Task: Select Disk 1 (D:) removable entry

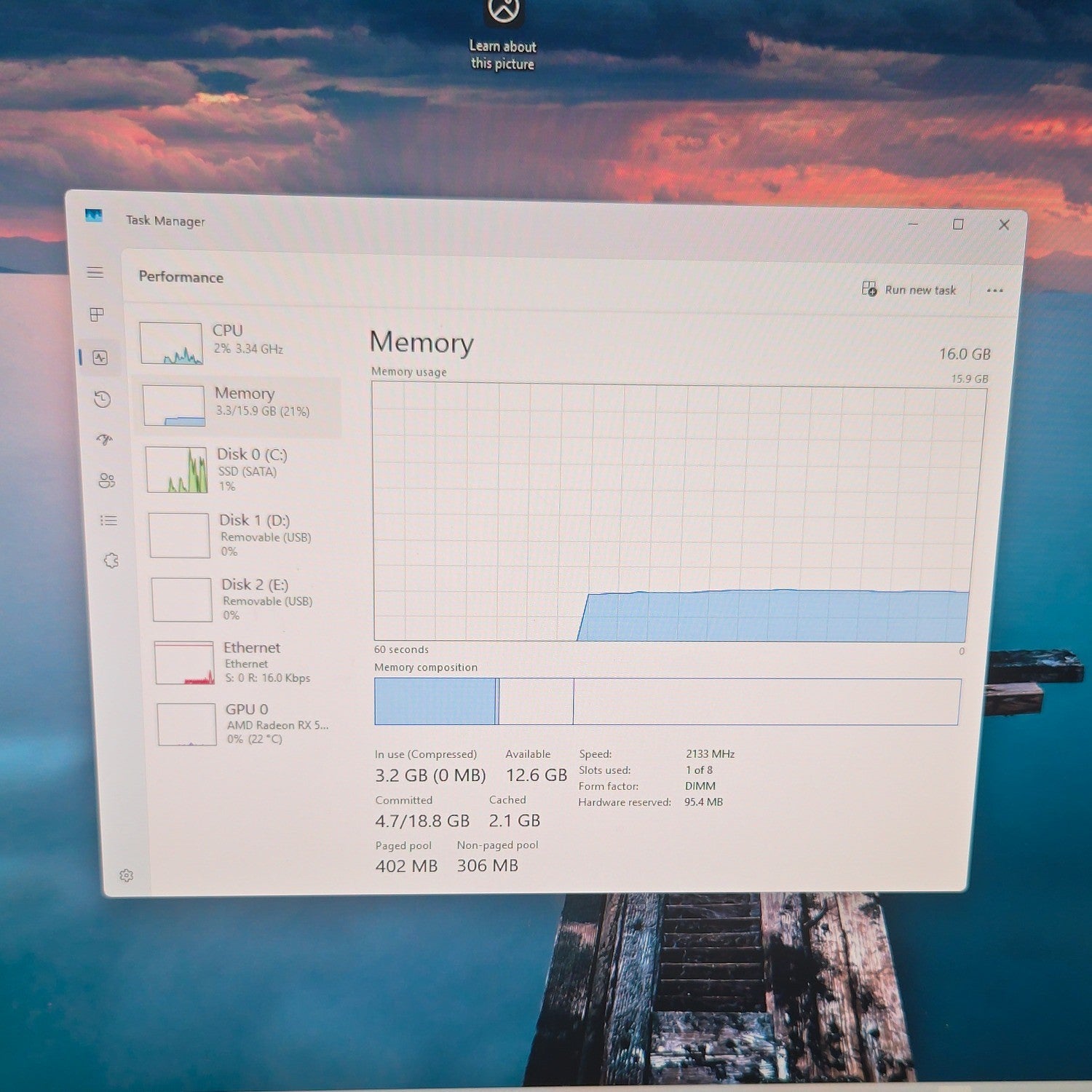Action: point(242,535)
